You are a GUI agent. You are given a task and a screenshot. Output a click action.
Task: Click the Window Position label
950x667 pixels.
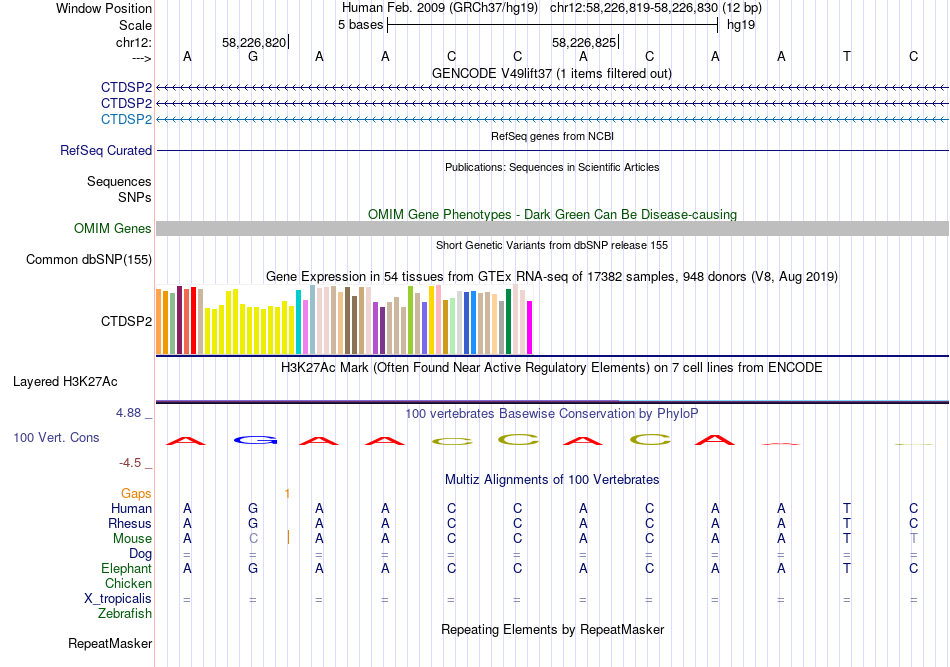[x=104, y=8]
